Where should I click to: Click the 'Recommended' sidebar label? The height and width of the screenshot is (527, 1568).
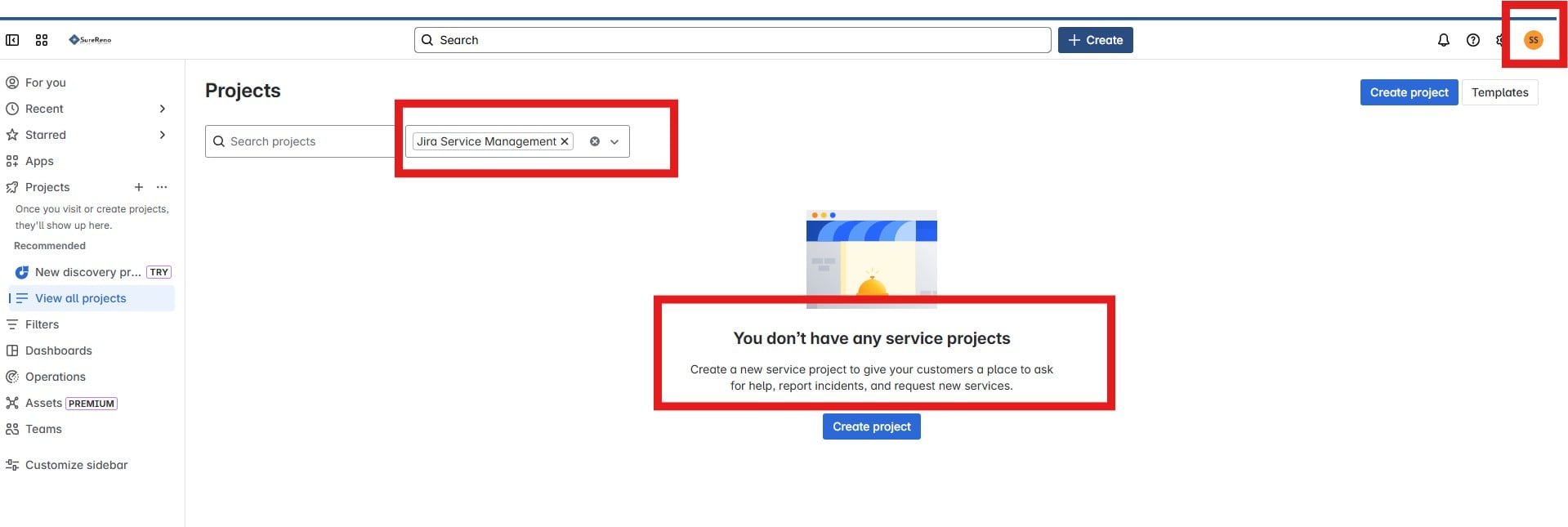click(50, 246)
